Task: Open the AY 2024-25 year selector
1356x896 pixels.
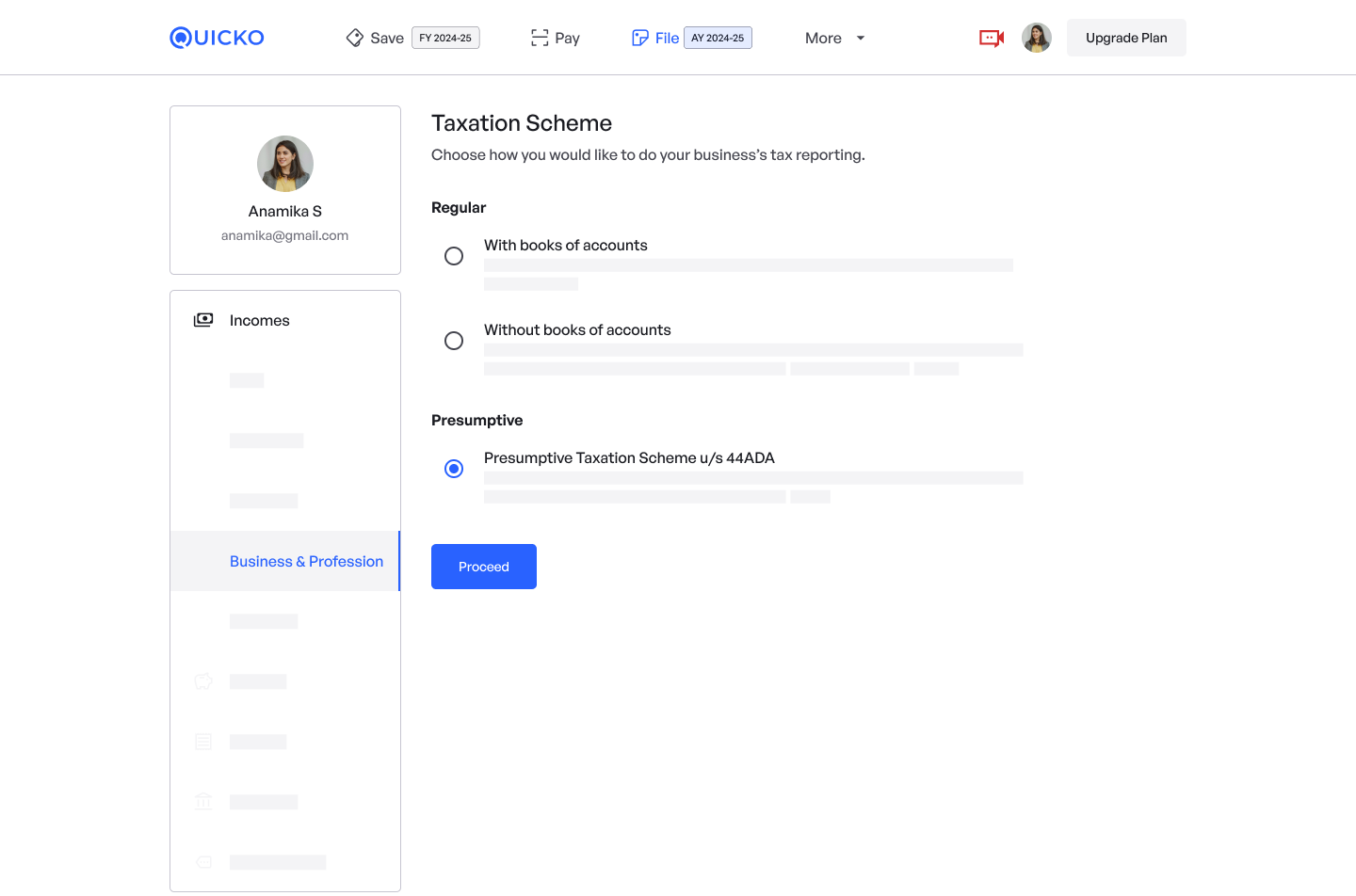Action: tap(718, 38)
